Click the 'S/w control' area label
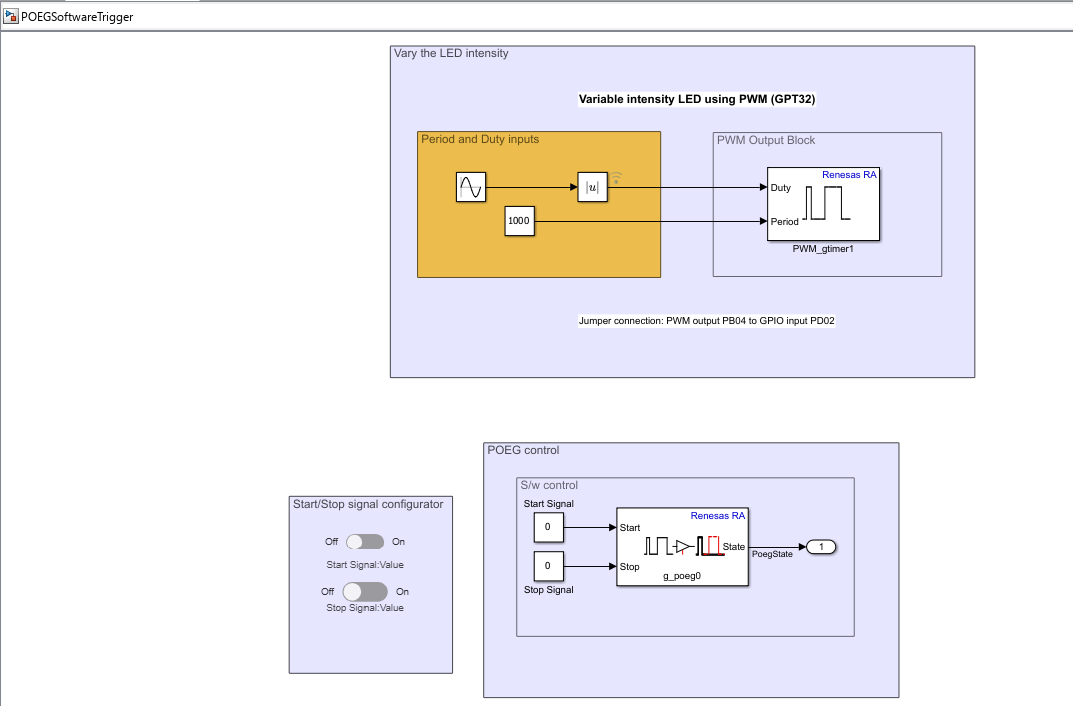This screenshot has height=706, width=1073. point(549,485)
